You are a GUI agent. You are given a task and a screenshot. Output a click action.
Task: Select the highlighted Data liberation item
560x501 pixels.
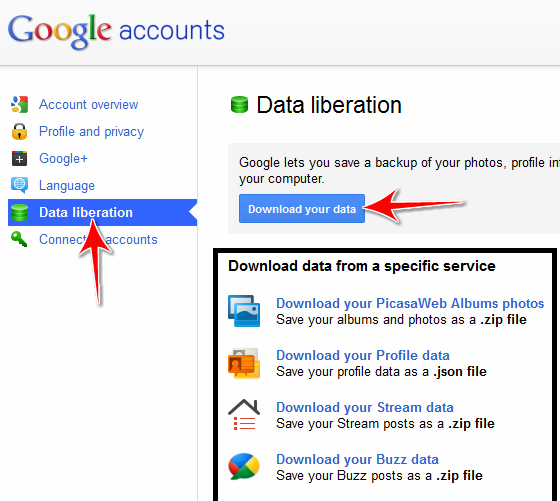click(102, 212)
